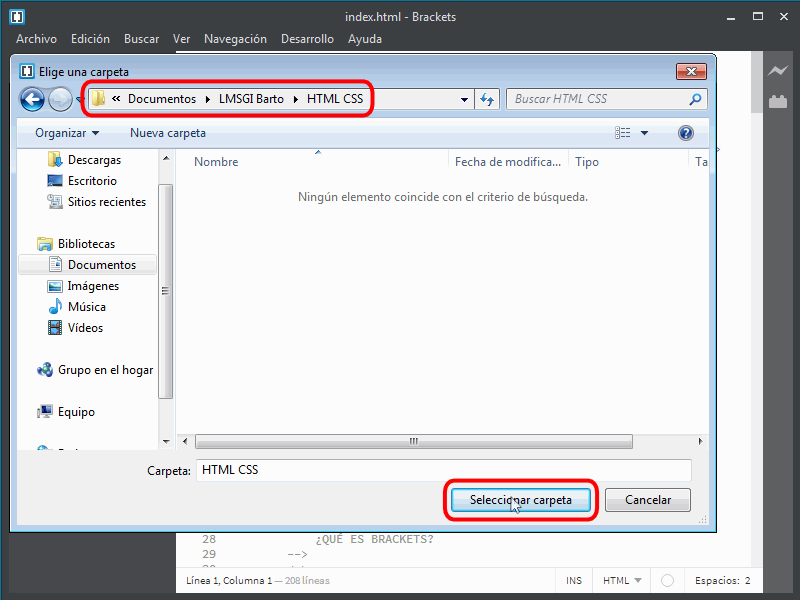Select Vídeos library in navigation pane
Screen dimensions: 800x600
(85, 328)
